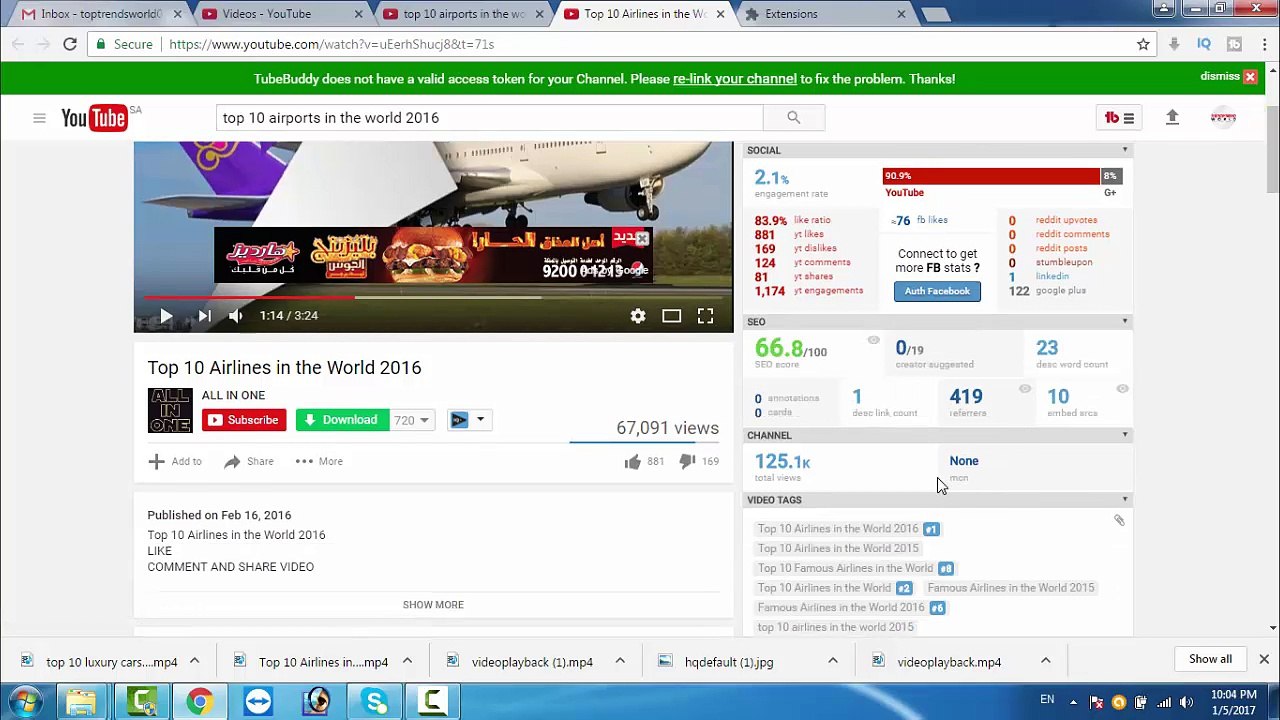Collapse the CHANNEL panel arrow
The image size is (1280, 720).
pos(1125,435)
